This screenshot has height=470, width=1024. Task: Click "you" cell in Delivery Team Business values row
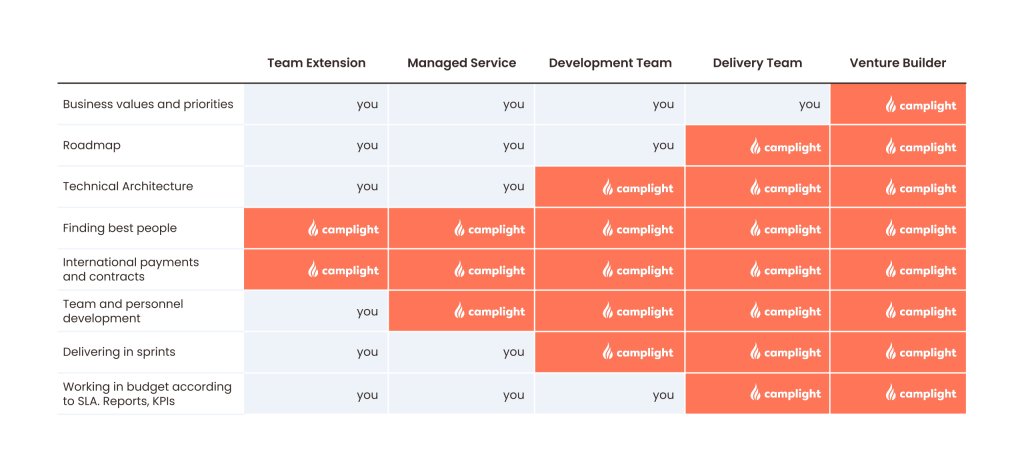pos(809,104)
